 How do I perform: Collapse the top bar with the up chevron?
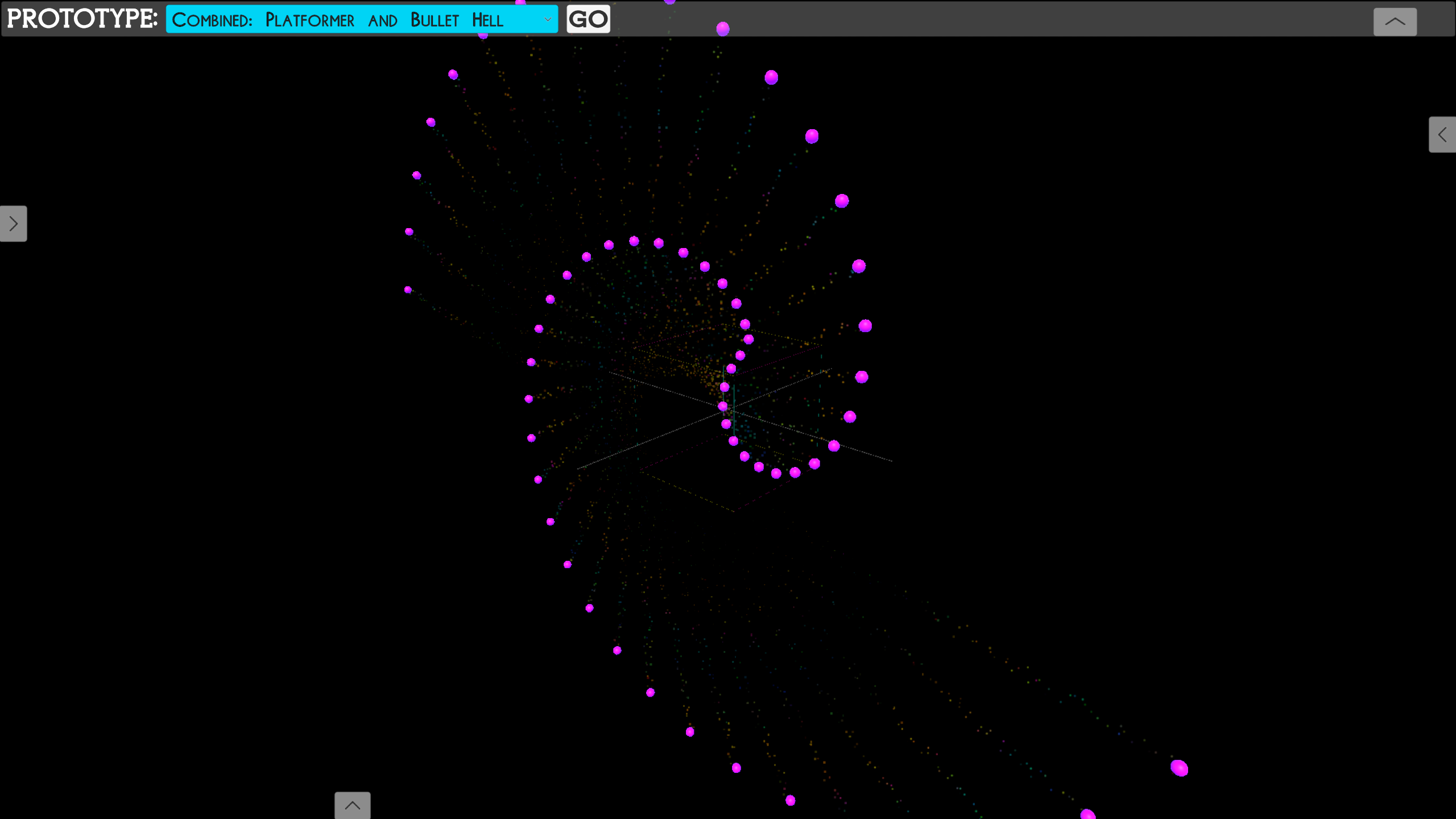click(1395, 22)
